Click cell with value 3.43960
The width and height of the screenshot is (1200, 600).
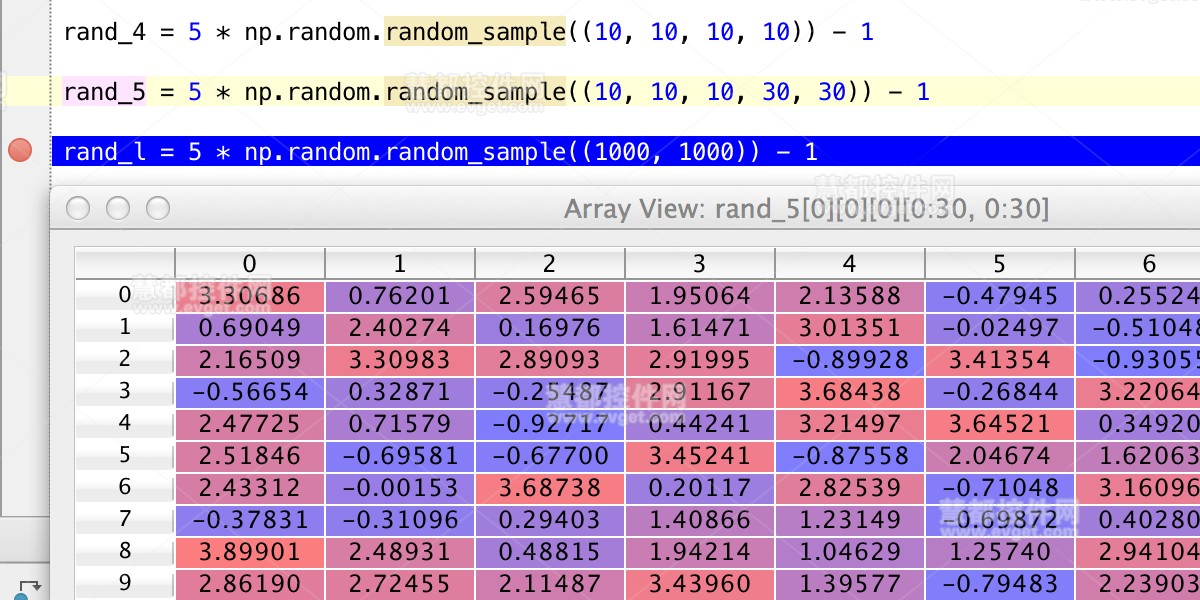pos(700,584)
